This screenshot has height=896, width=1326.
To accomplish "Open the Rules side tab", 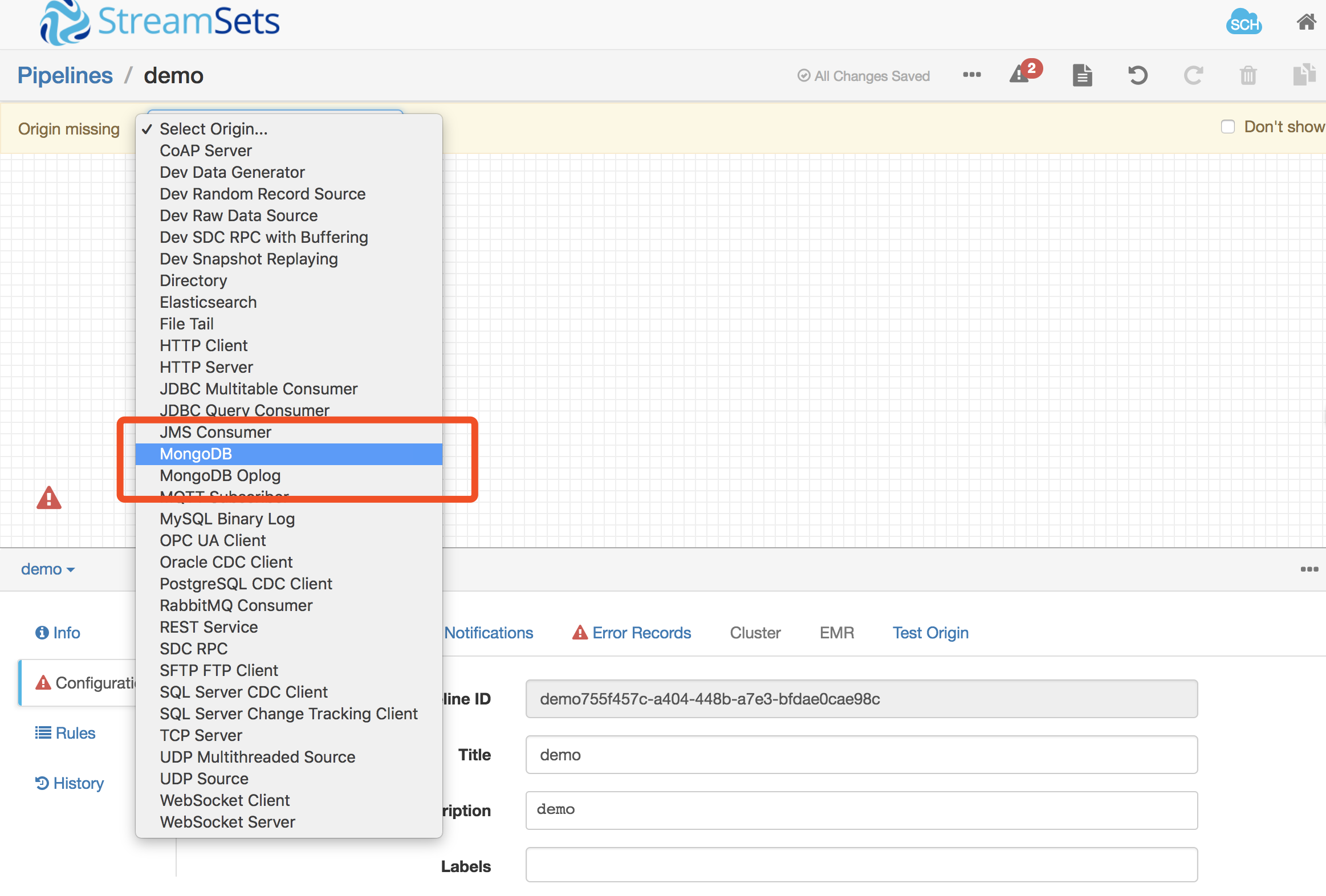I will [x=65, y=734].
